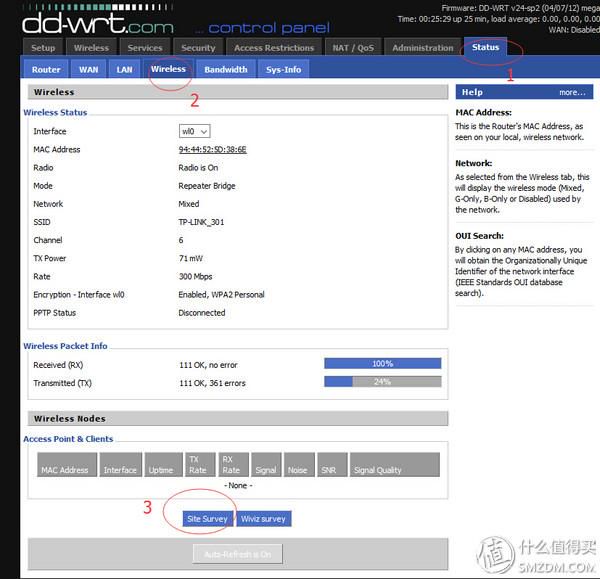Select the TX Power value 71 mW
This screenshot has height=579, width=600.
tap(191, 258)
